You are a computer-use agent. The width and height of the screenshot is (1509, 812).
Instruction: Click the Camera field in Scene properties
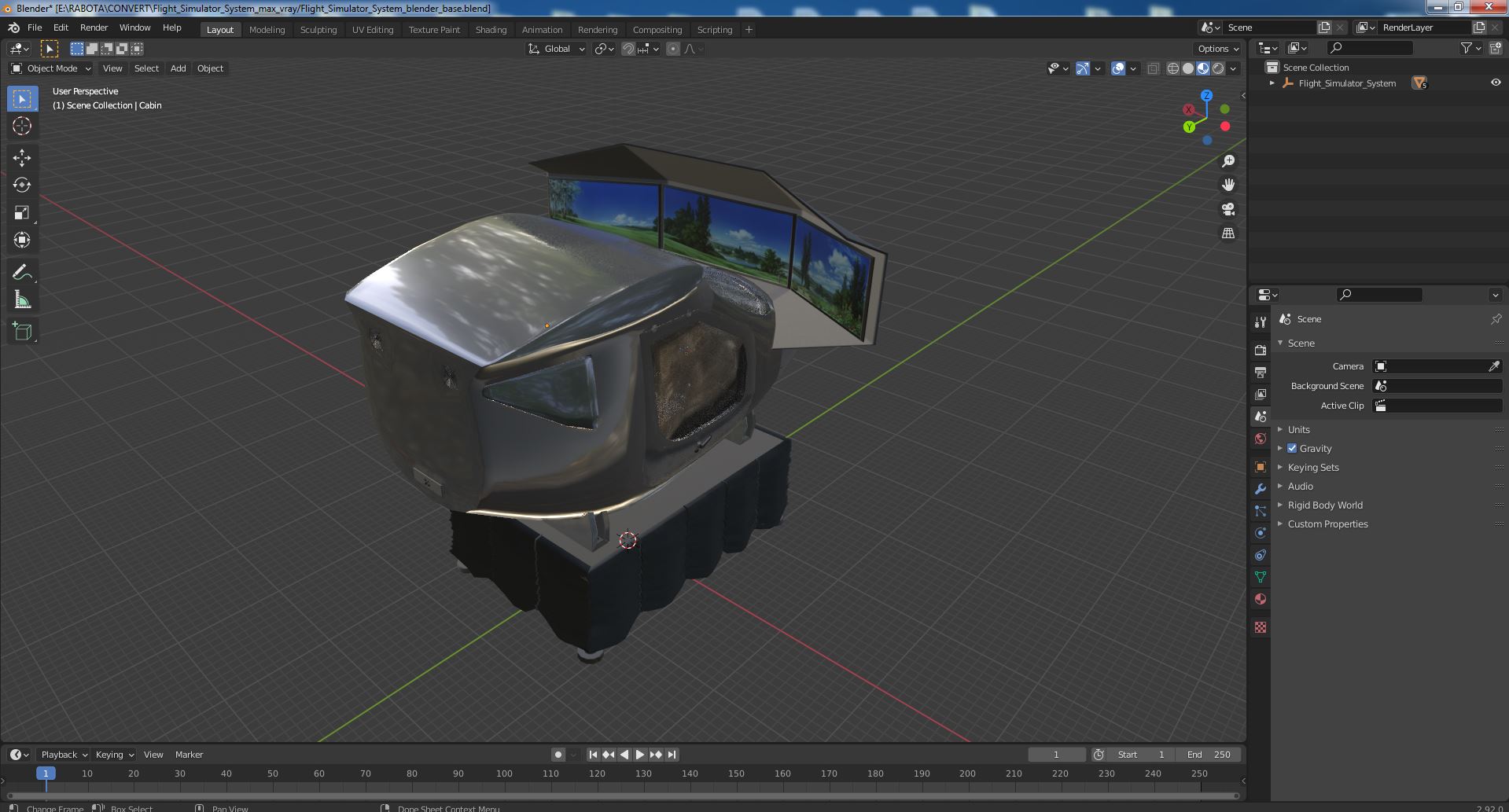pos(1437,366)
